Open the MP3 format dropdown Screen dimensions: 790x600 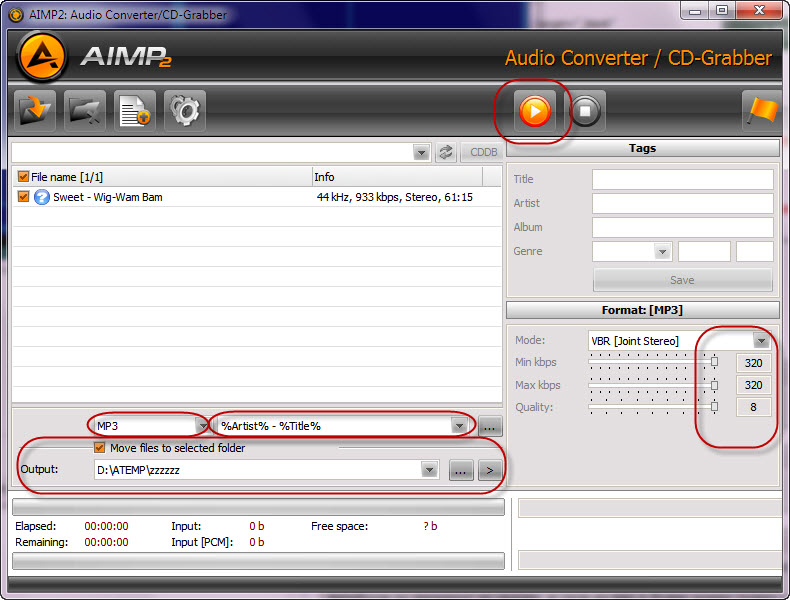click(202, 426)
